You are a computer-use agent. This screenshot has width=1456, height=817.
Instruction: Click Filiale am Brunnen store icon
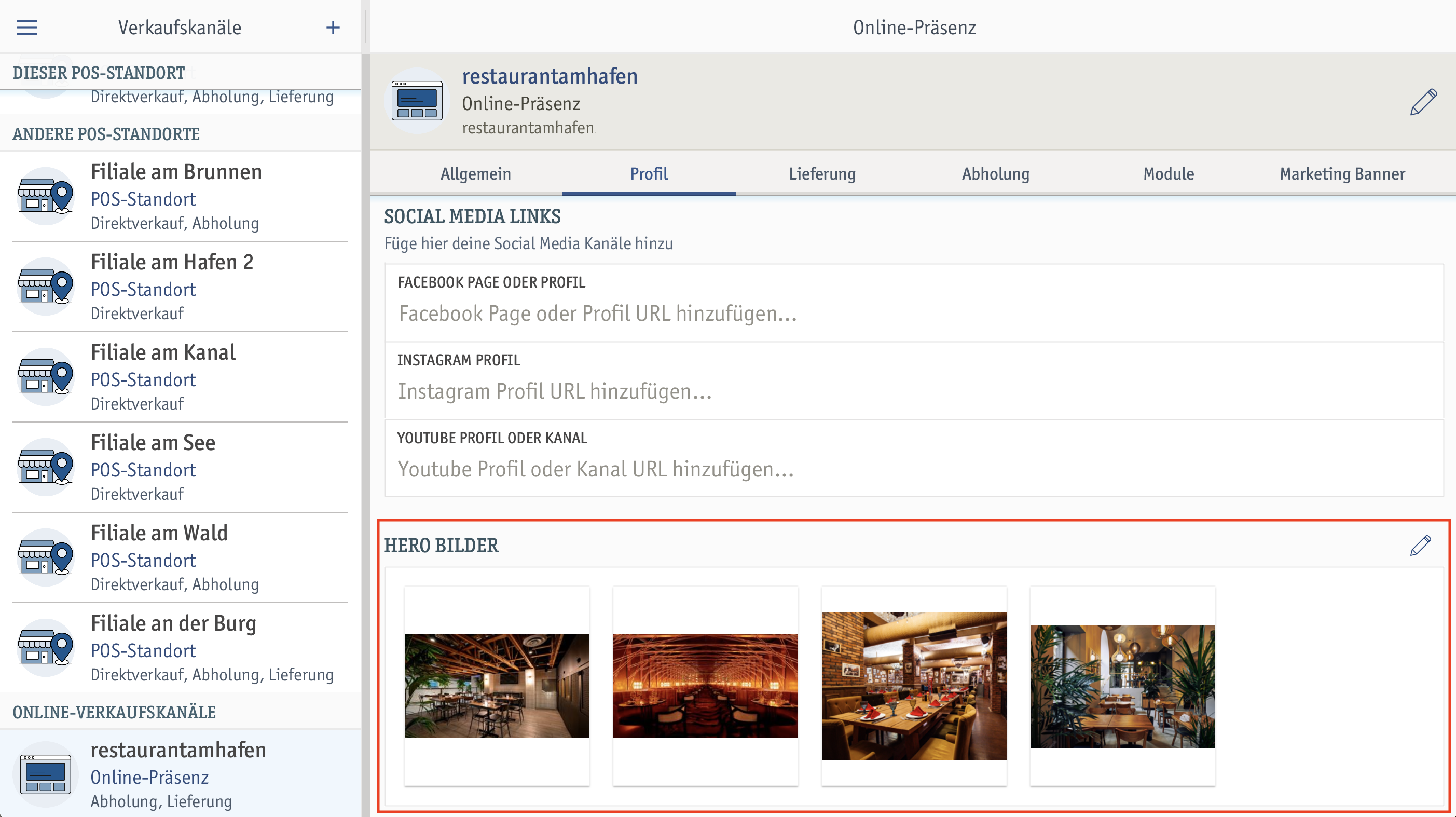click(45, 196)
